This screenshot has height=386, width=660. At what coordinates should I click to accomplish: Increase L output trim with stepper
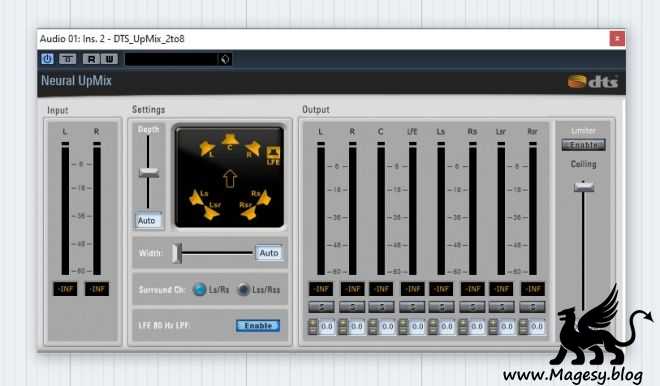[313, 323]
